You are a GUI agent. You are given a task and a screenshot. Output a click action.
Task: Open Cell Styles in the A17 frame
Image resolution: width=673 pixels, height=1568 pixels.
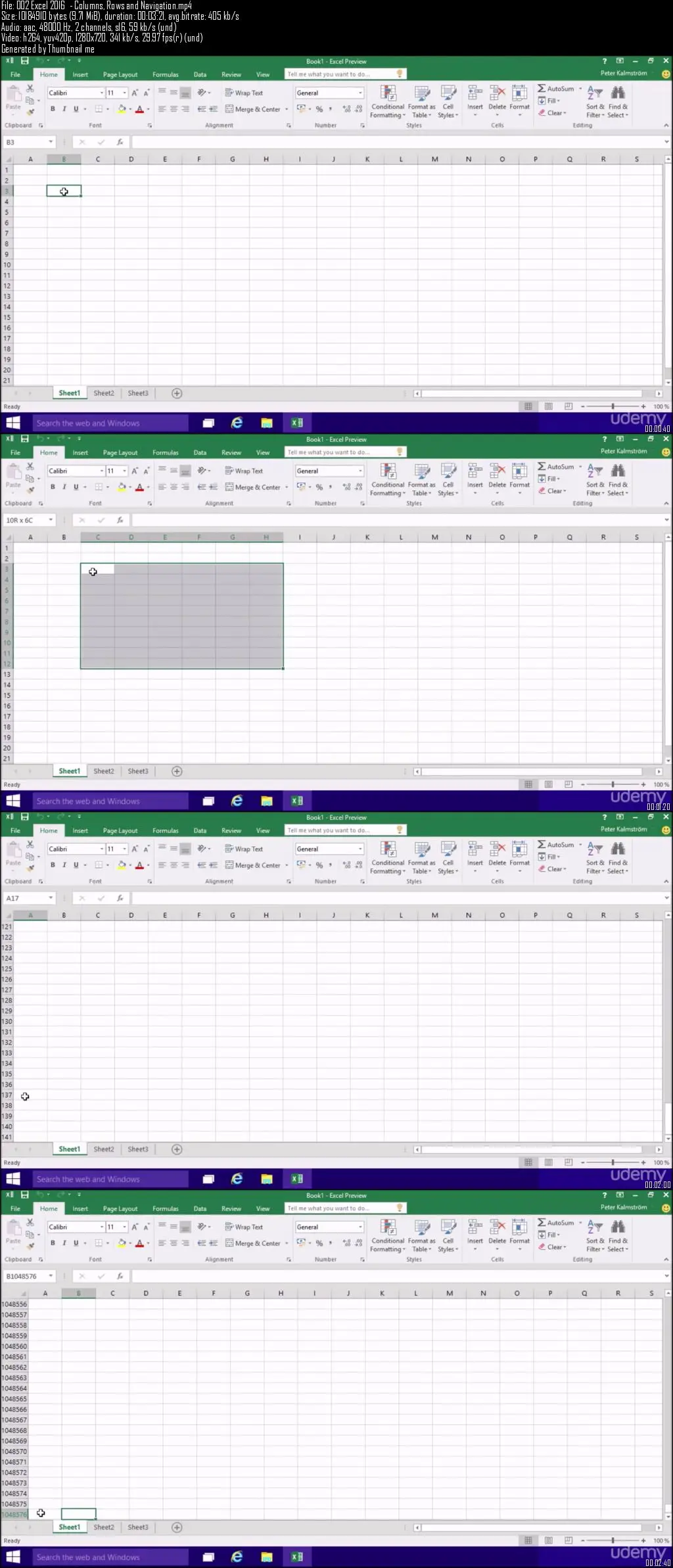coord(448,857)
